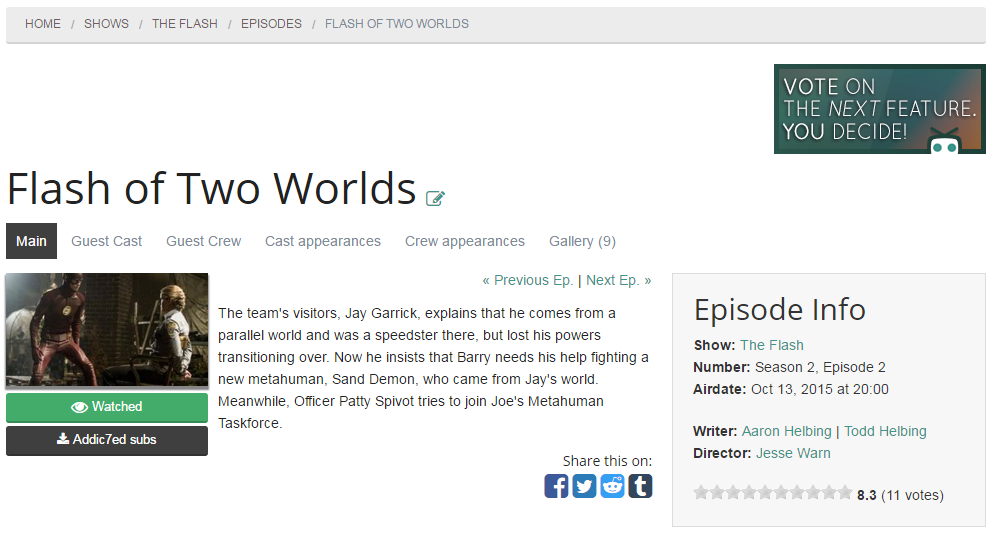
Task: Open SHOWS breadcrumb link
Action: pyautogui.click(x=107, y=24)
